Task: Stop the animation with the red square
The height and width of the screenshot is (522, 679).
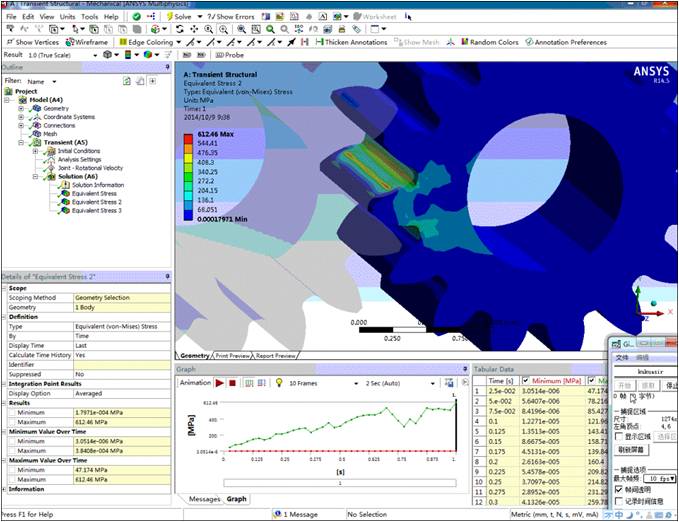Action: tap(232, 382)
